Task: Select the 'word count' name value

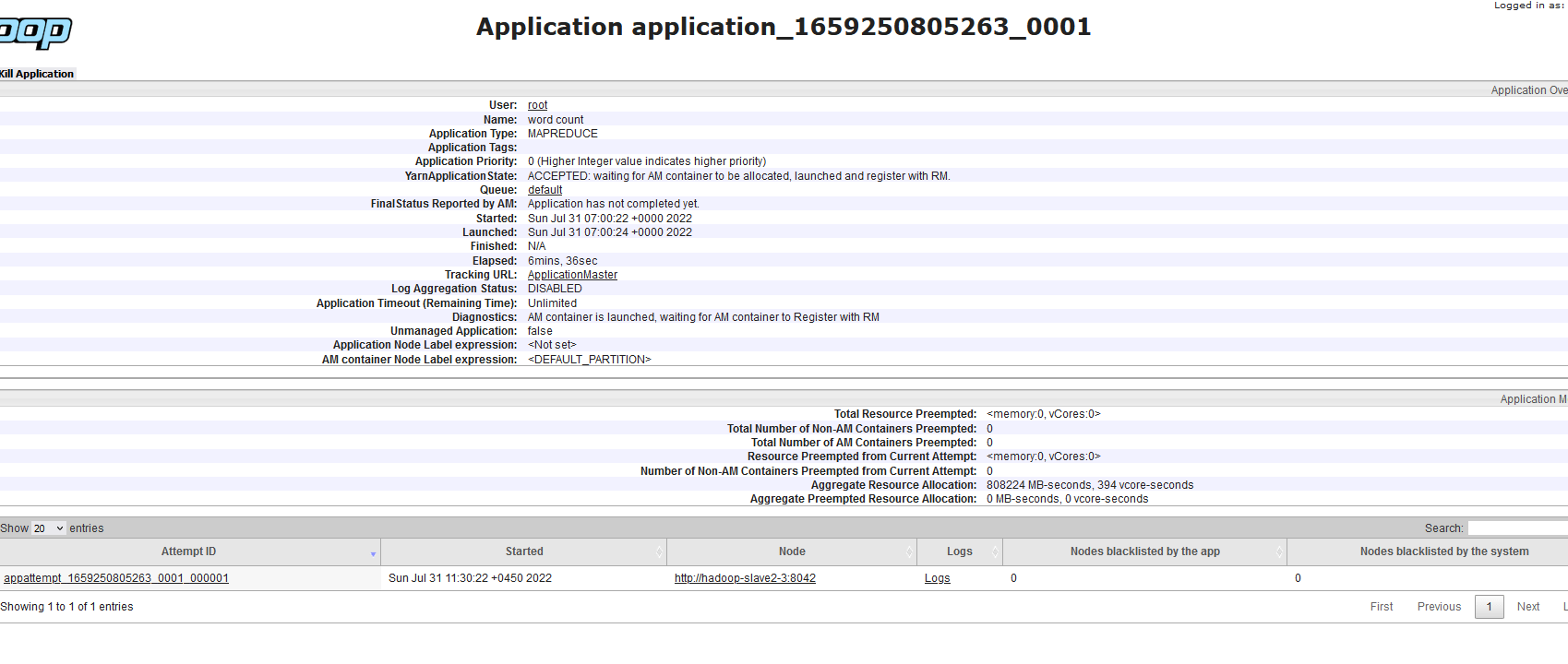Action: pyautogui.click(x=556, y=120)
